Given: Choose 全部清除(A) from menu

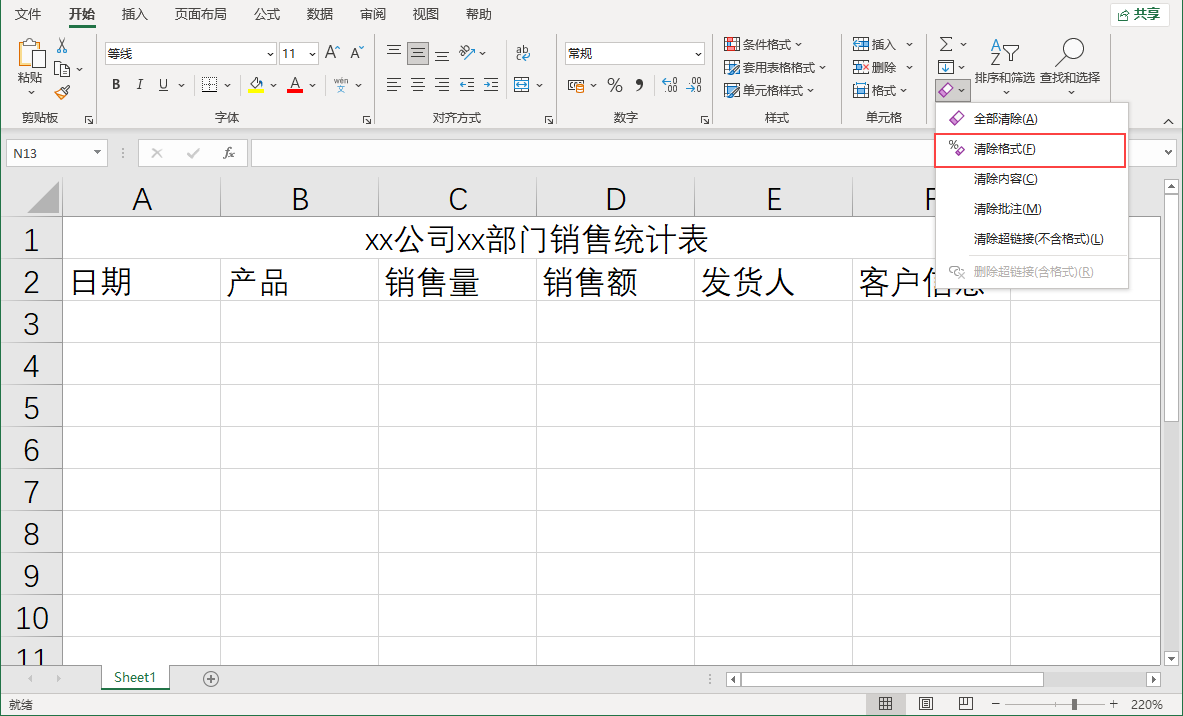Looking at the screenshot, I should coord(1031,118).
